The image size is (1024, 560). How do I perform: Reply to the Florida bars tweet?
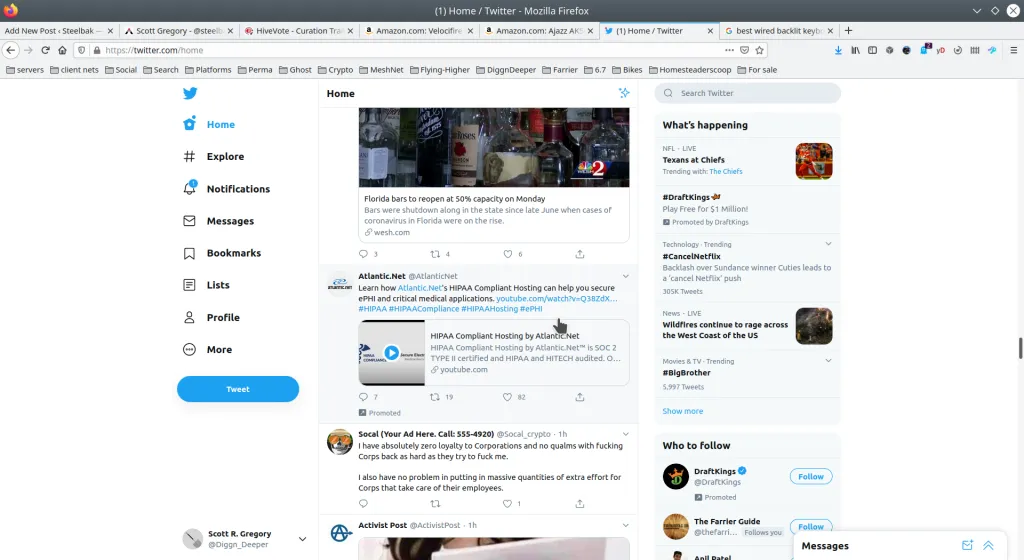point(364,254)
